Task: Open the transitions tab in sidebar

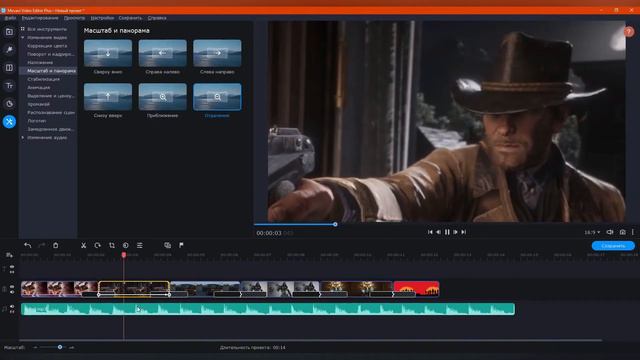Action: pyautogui.click(x=9, y=68)
